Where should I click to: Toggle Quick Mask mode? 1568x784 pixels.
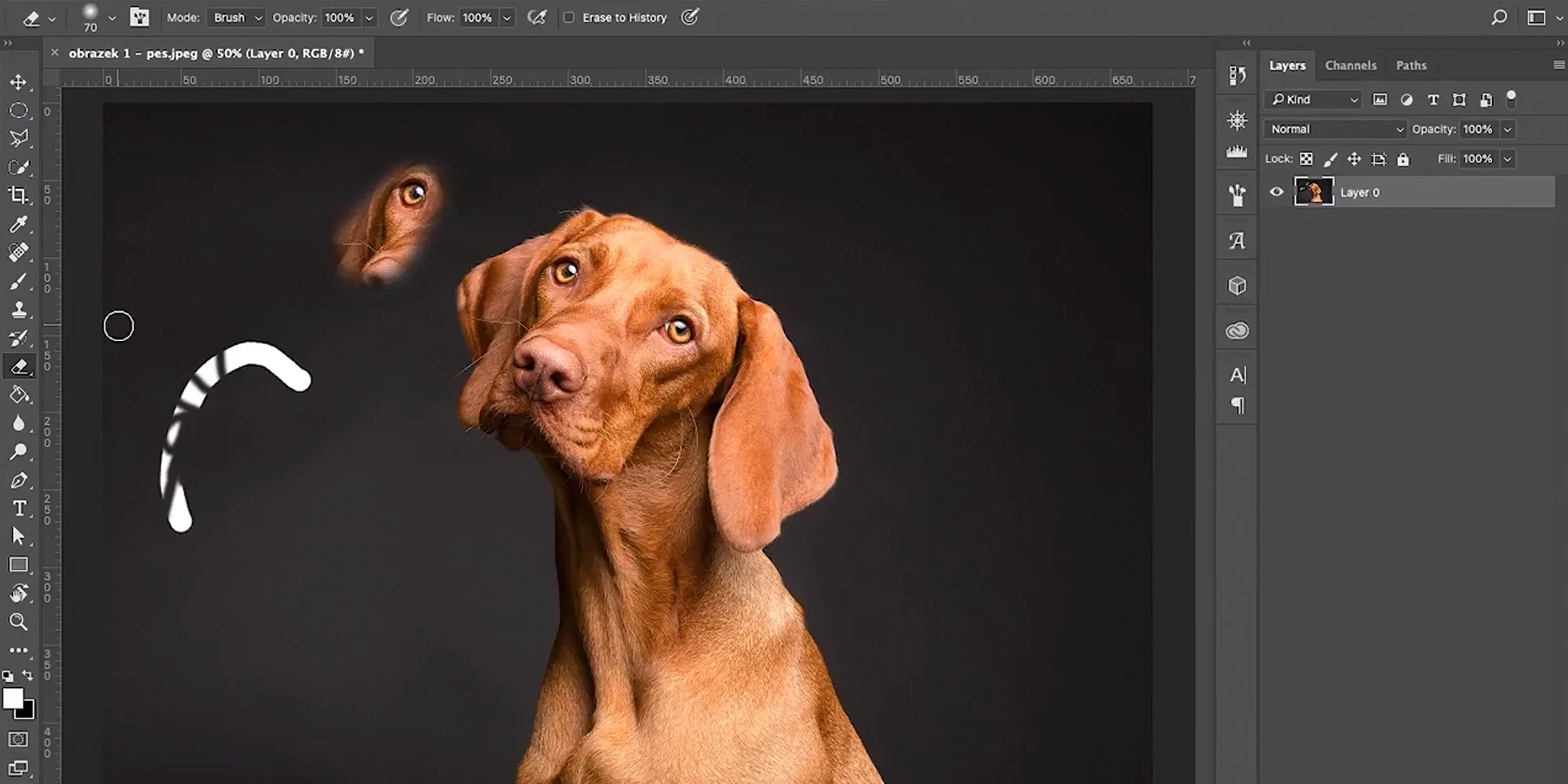(18, 739)
